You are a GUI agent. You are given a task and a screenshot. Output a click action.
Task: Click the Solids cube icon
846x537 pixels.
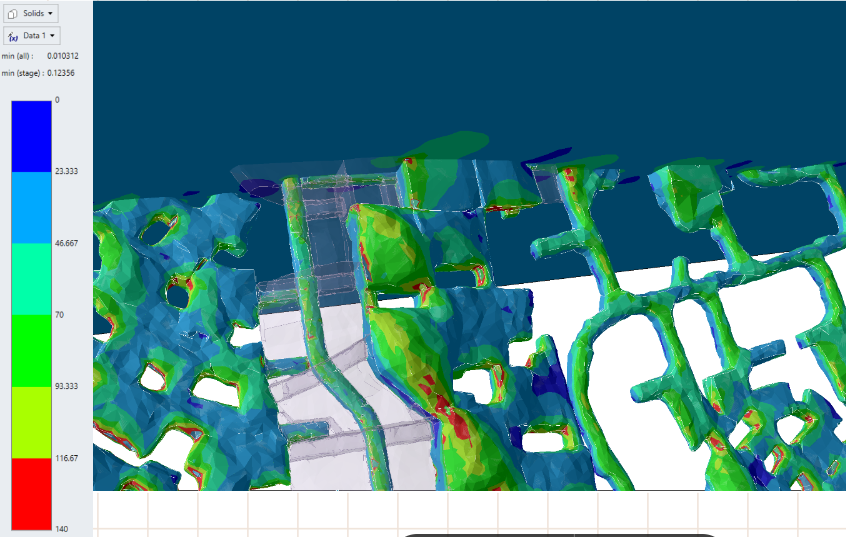14,14
